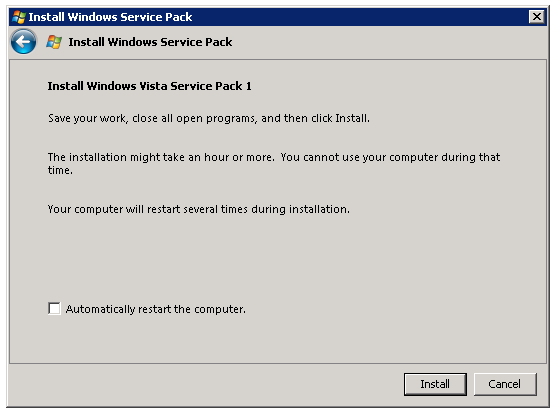Toggle via the 'Automatically restart the computer' label
The height and width of the screenshot is (413, 555).
[155, 309]
